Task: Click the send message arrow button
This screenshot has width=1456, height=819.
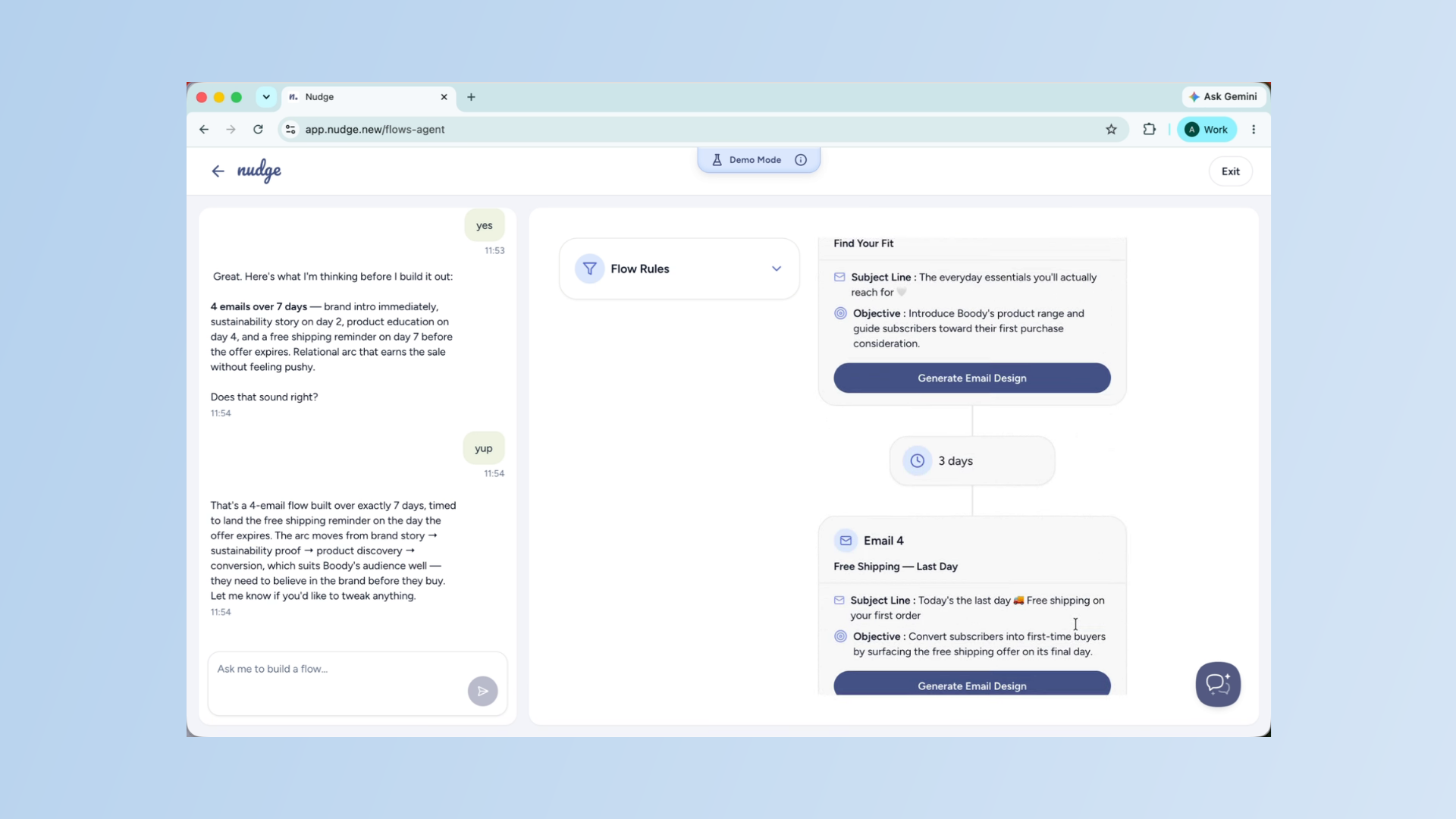Action: coord(482,691)
